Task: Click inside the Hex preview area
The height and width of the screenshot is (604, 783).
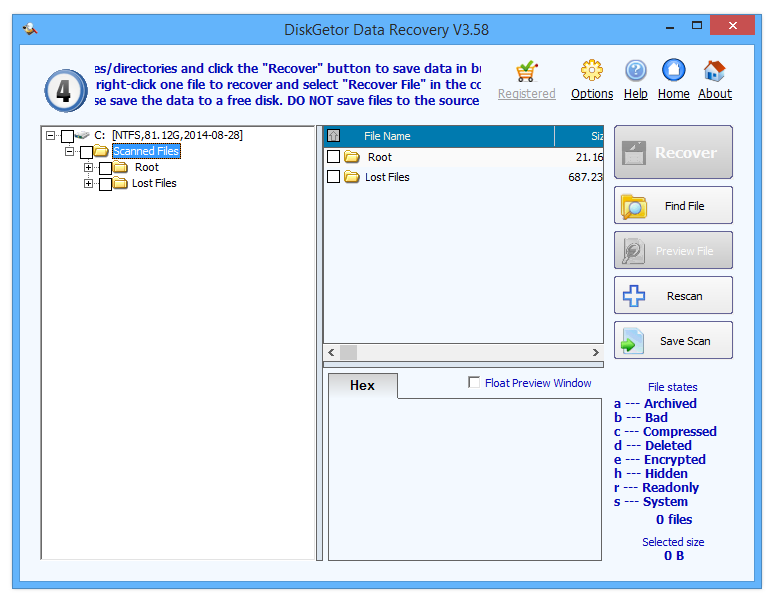Action: 464,479
